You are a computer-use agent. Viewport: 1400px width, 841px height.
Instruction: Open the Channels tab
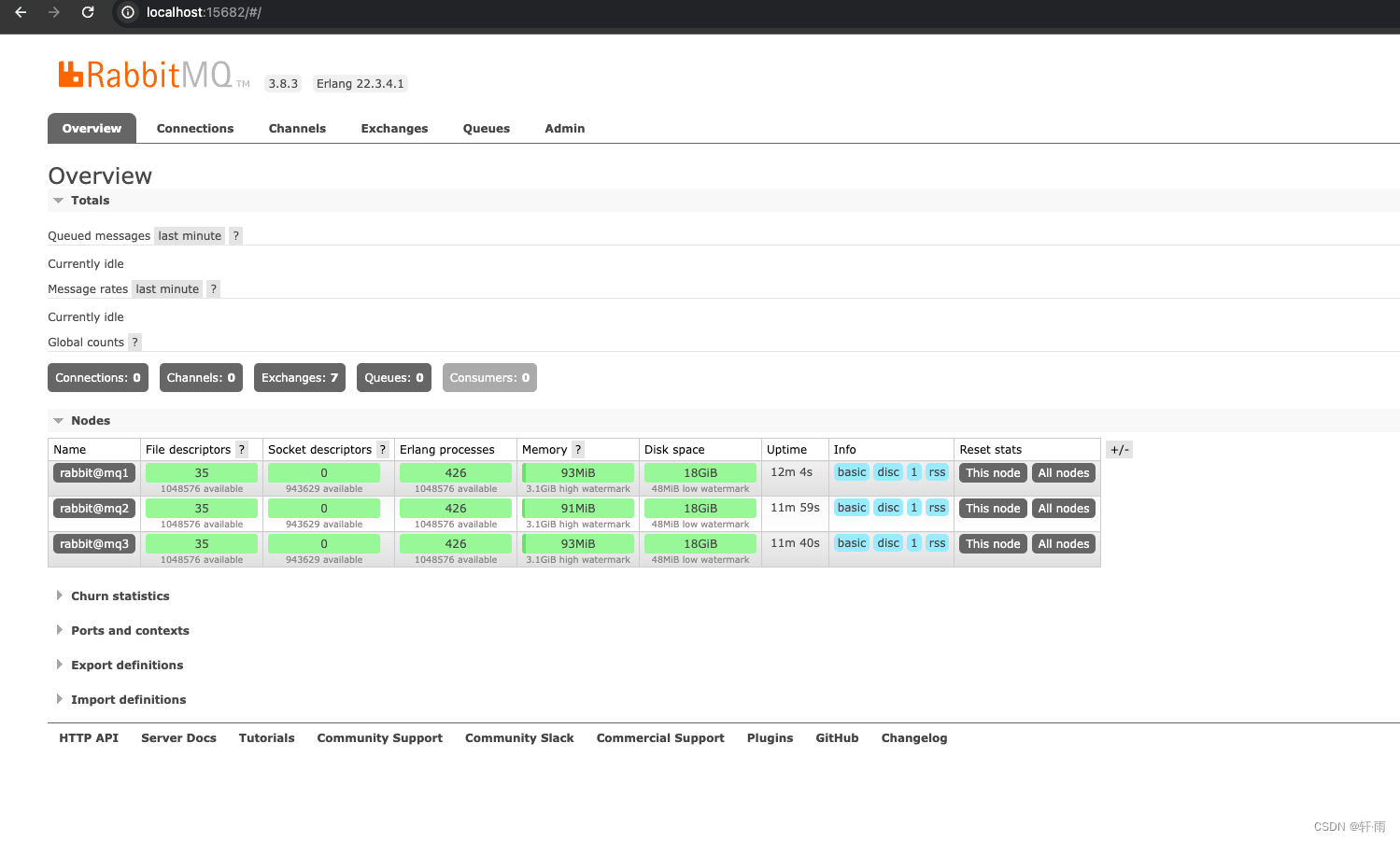[297, 129]
